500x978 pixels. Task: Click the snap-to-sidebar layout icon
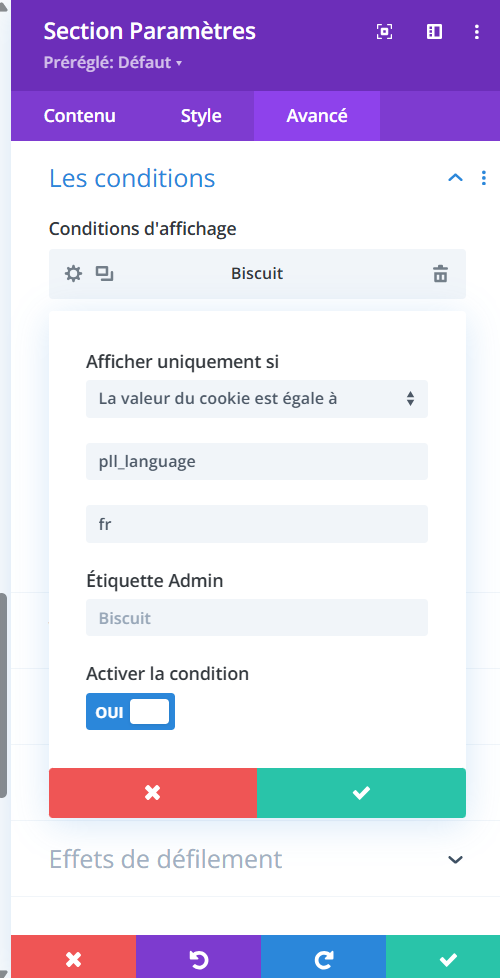coord(434,32)
